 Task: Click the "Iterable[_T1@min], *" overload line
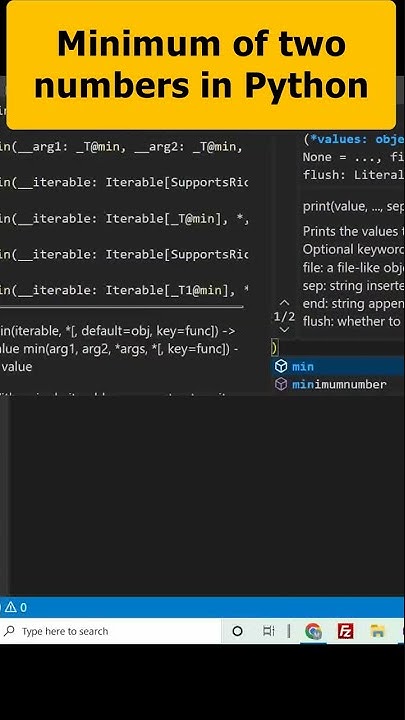coord(124,290)
